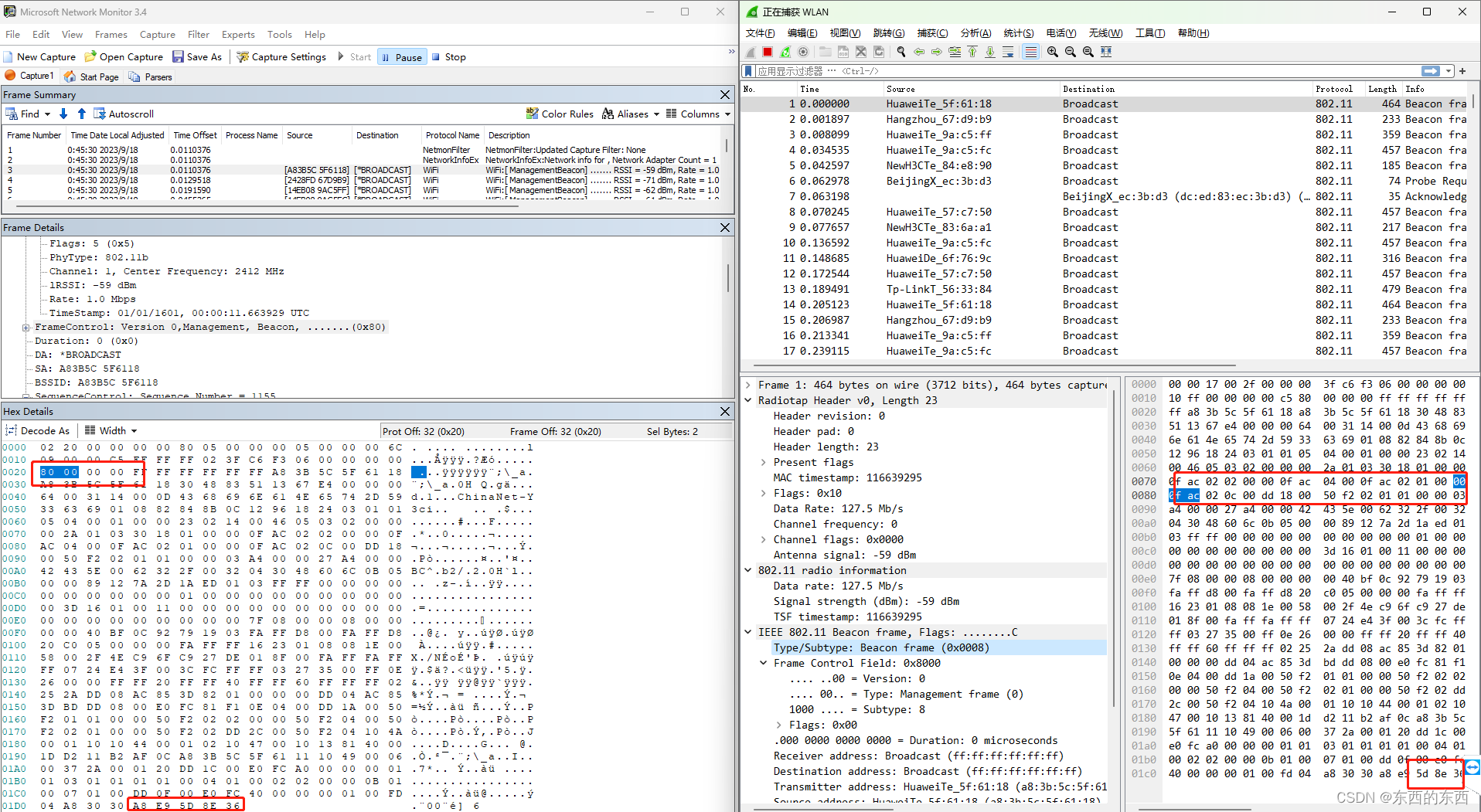The image size is (1481, 812).
Task: Open the Decode As option in Hex Details
Action: (x=38, y=430)
